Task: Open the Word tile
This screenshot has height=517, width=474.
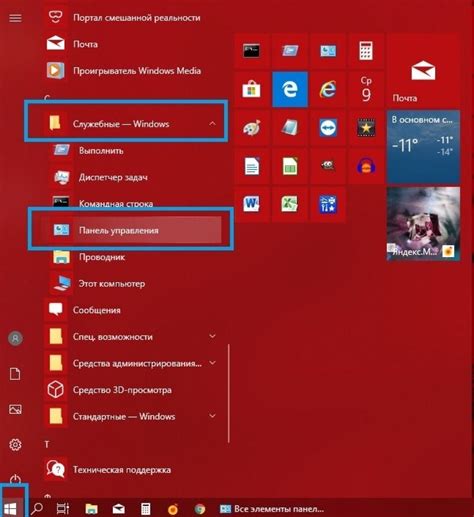Action: click(x=252, y=204)
